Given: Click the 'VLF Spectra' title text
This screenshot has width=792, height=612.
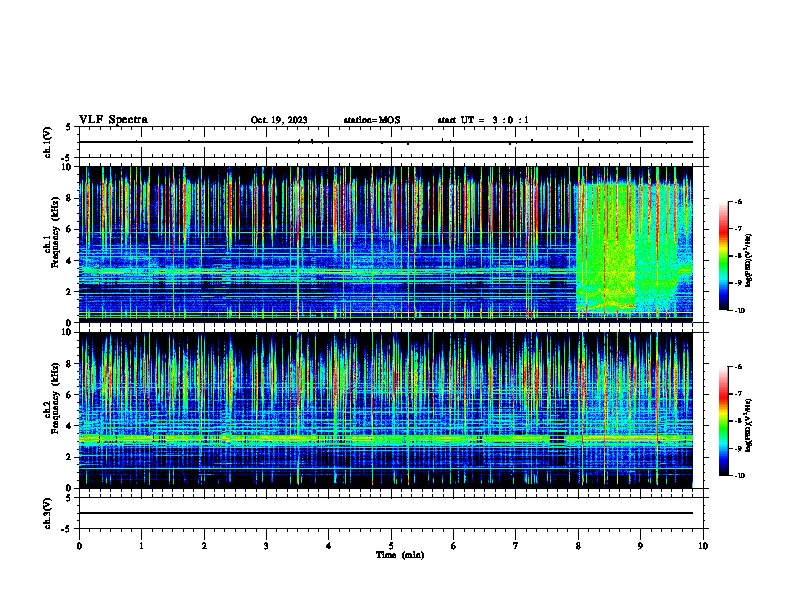Looking at the screenshot, I should pyautogui.click(x=113, y=120).
